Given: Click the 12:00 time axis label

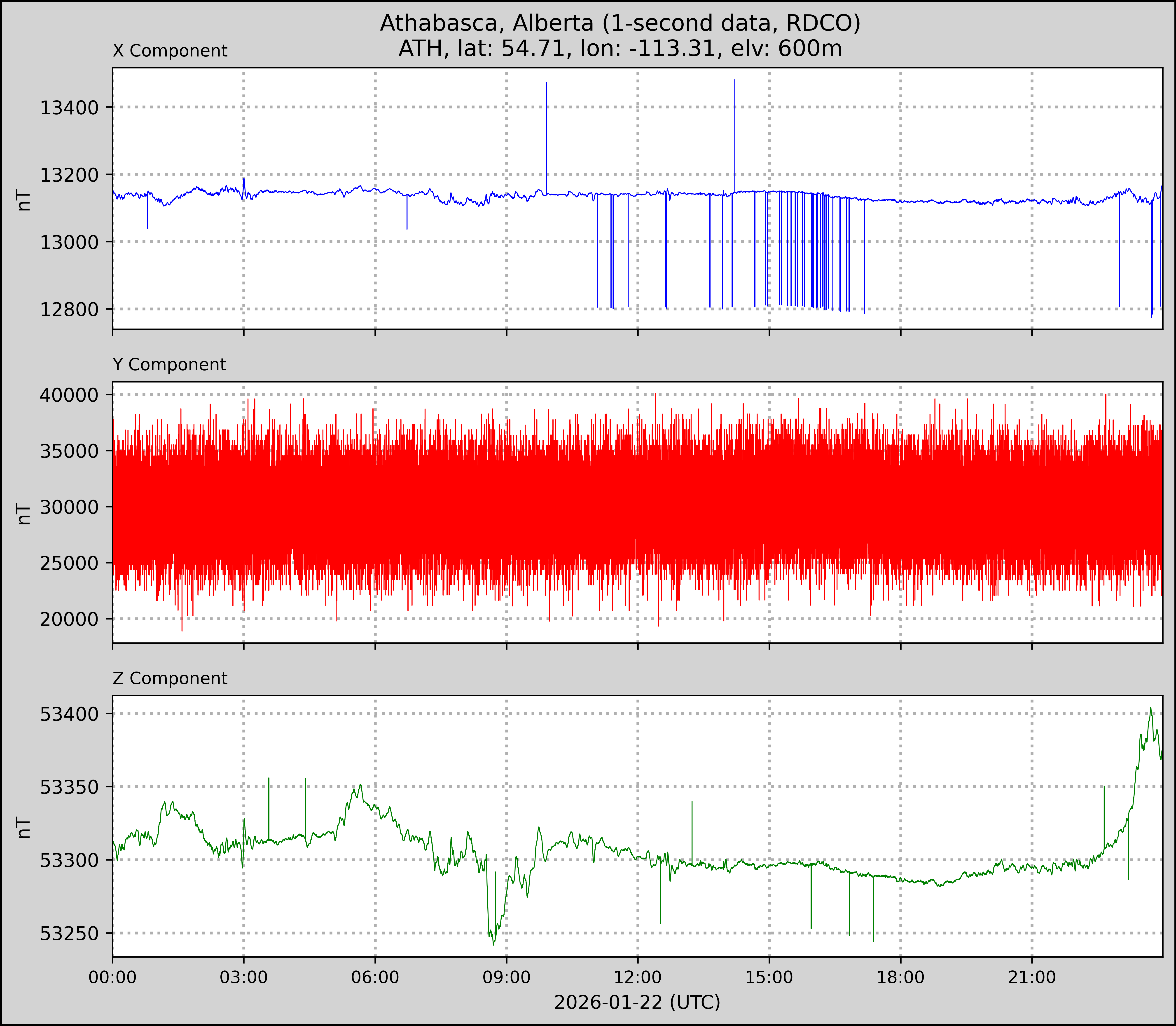Looking at the screenshot, I should [x=638, y=977].
